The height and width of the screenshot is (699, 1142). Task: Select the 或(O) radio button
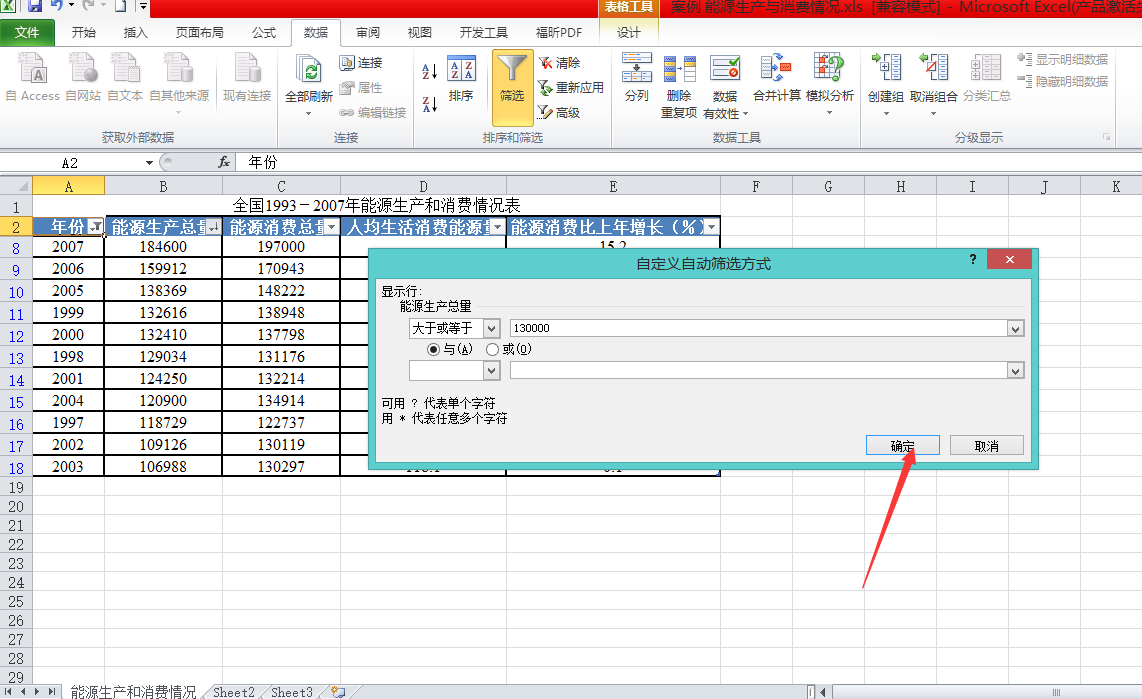(x=492, y=350)
